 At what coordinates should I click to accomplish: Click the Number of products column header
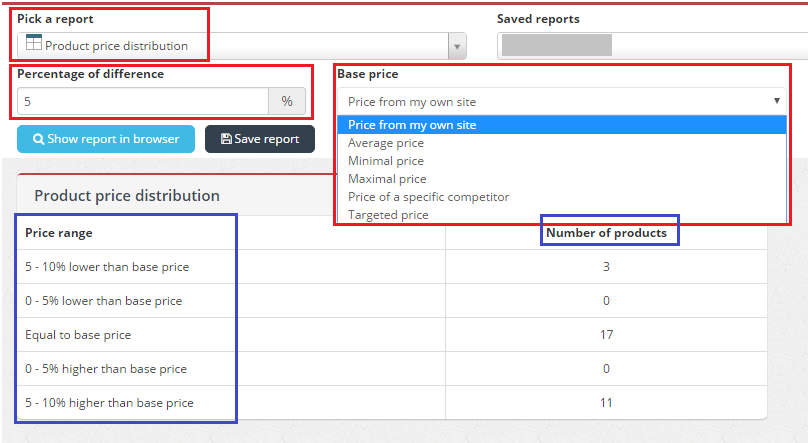[606, 233]
